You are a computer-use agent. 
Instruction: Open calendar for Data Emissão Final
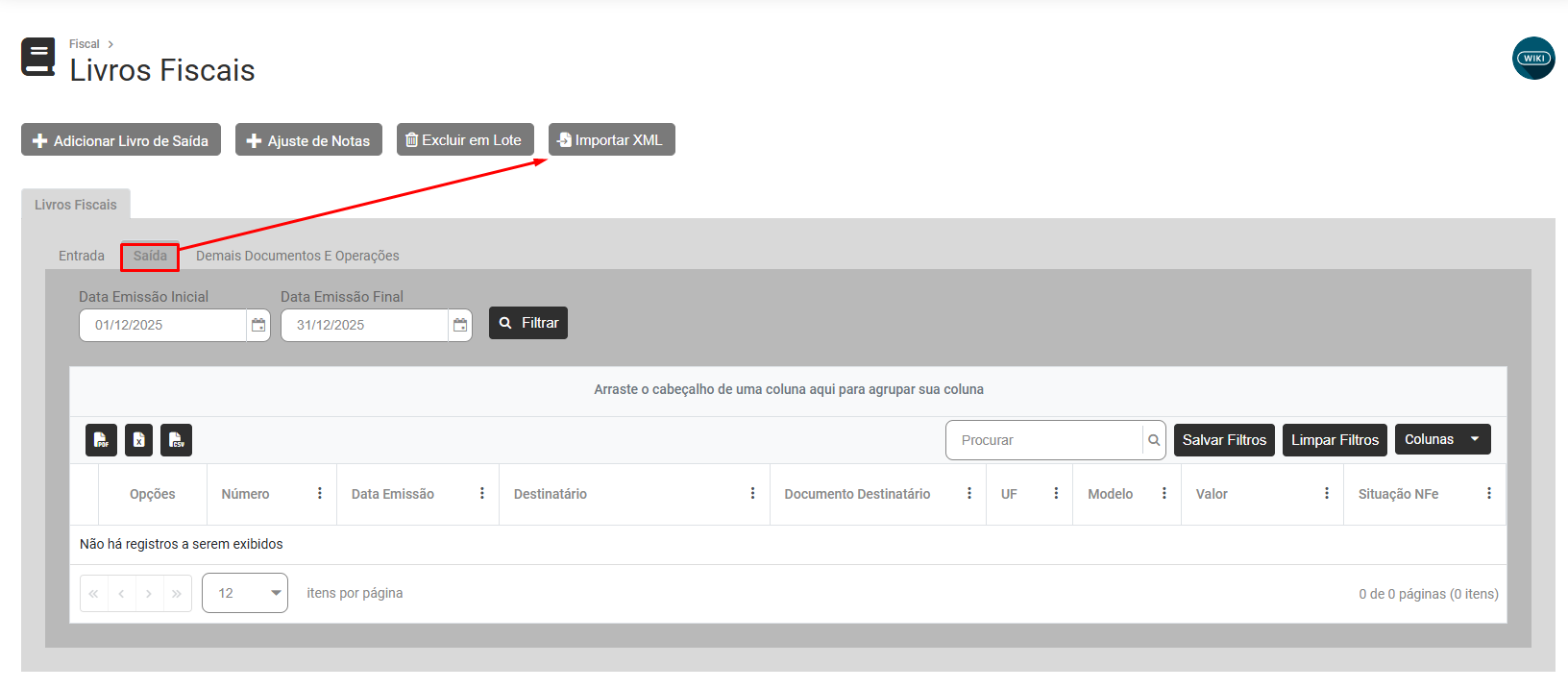tap(460, 325)
